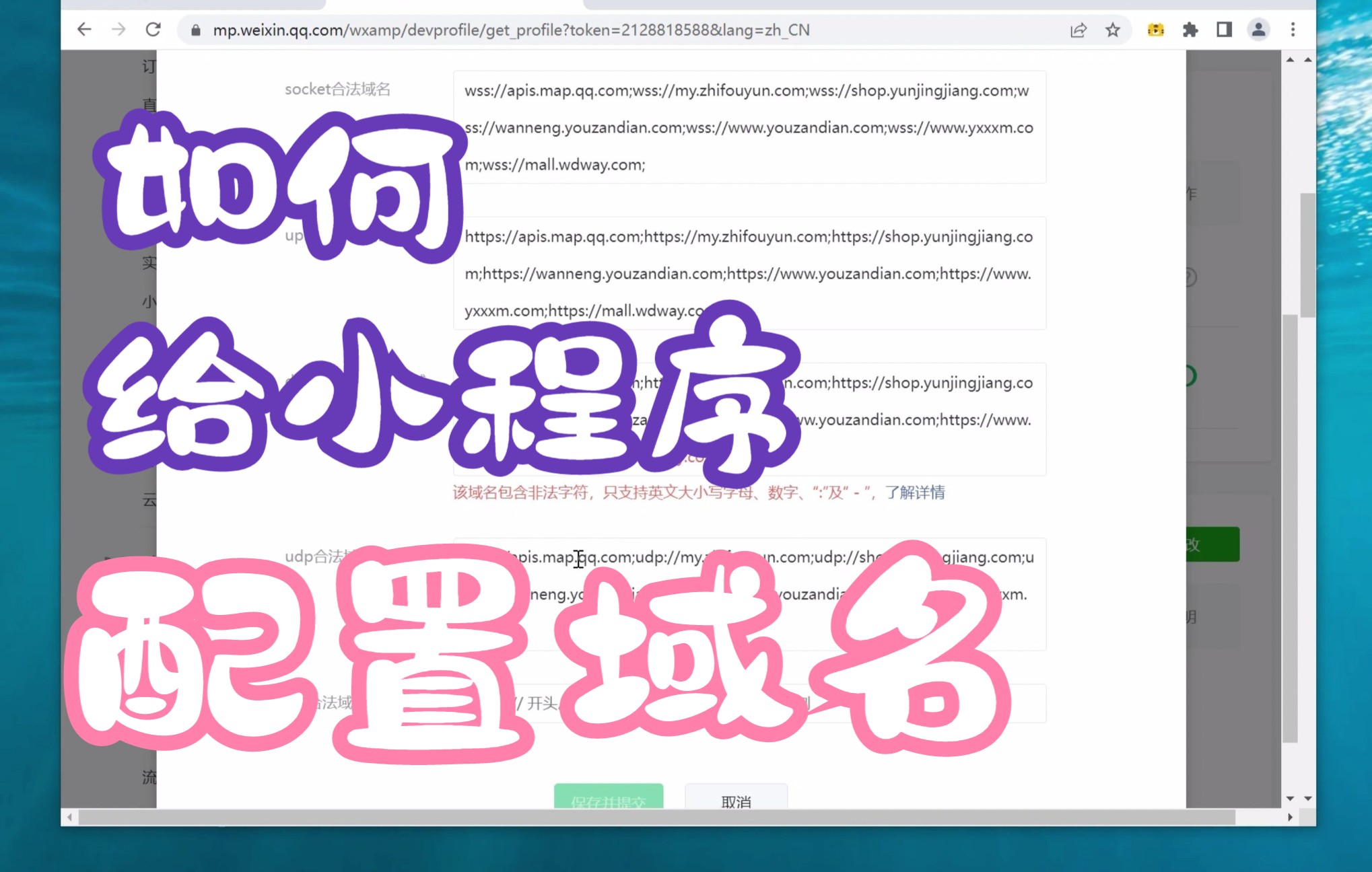Viewport: 1372px width, 872px height.
Task: Toggle the browser side panel
Action: pyautogui.click(x=1224, y=30)
